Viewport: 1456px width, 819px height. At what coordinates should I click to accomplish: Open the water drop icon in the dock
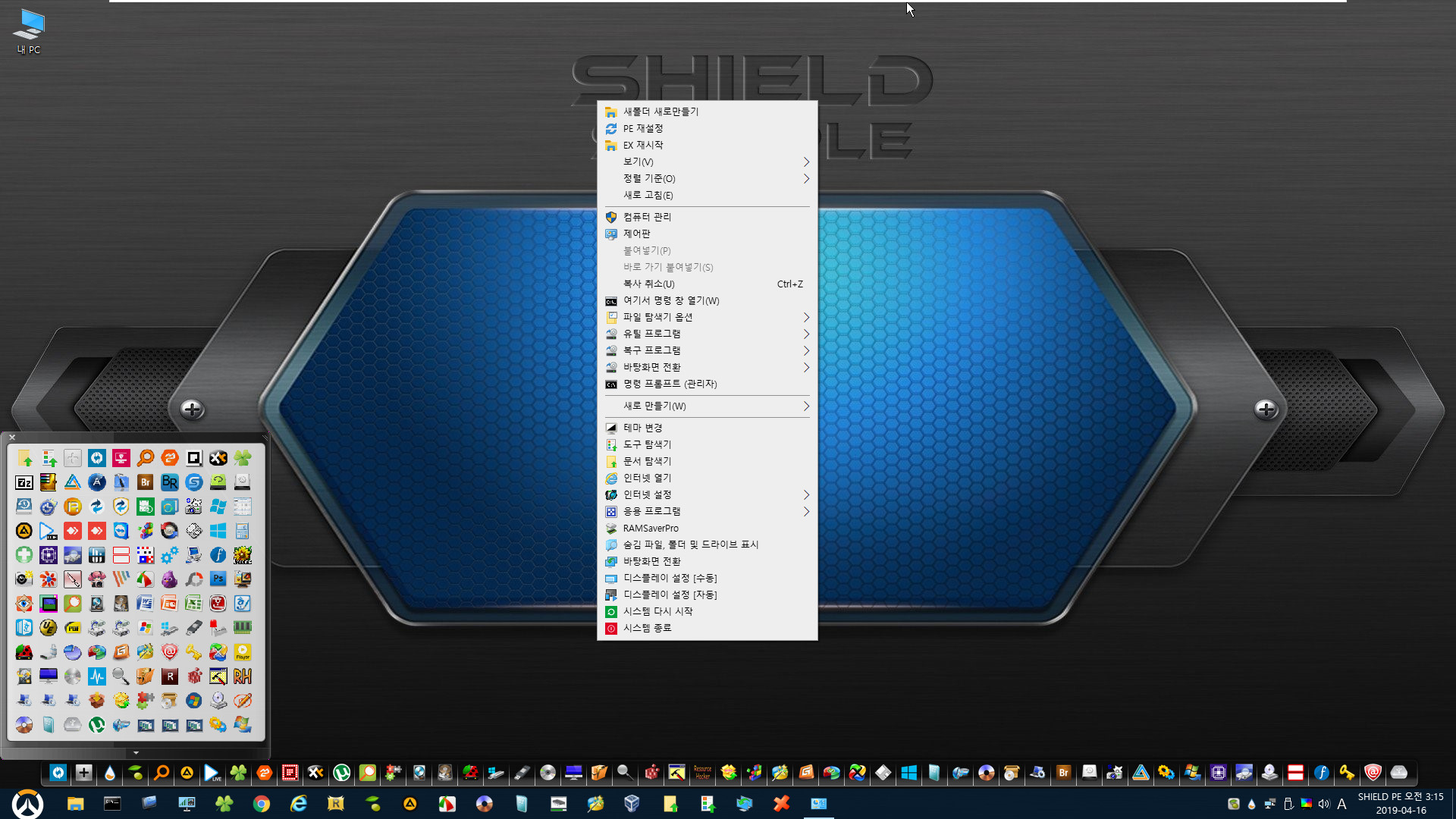click(x=110, y=773)
